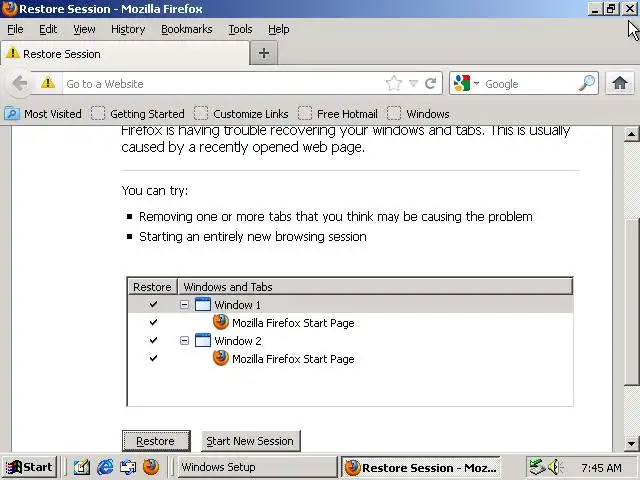The height and width of the screenshot is (480, 640).
Task: Open the Most Visited bookmarks folder
Action: (43, 114)
